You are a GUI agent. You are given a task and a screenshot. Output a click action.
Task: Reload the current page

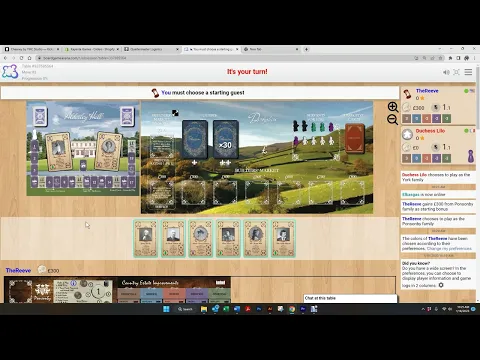(x=21, y=58)
